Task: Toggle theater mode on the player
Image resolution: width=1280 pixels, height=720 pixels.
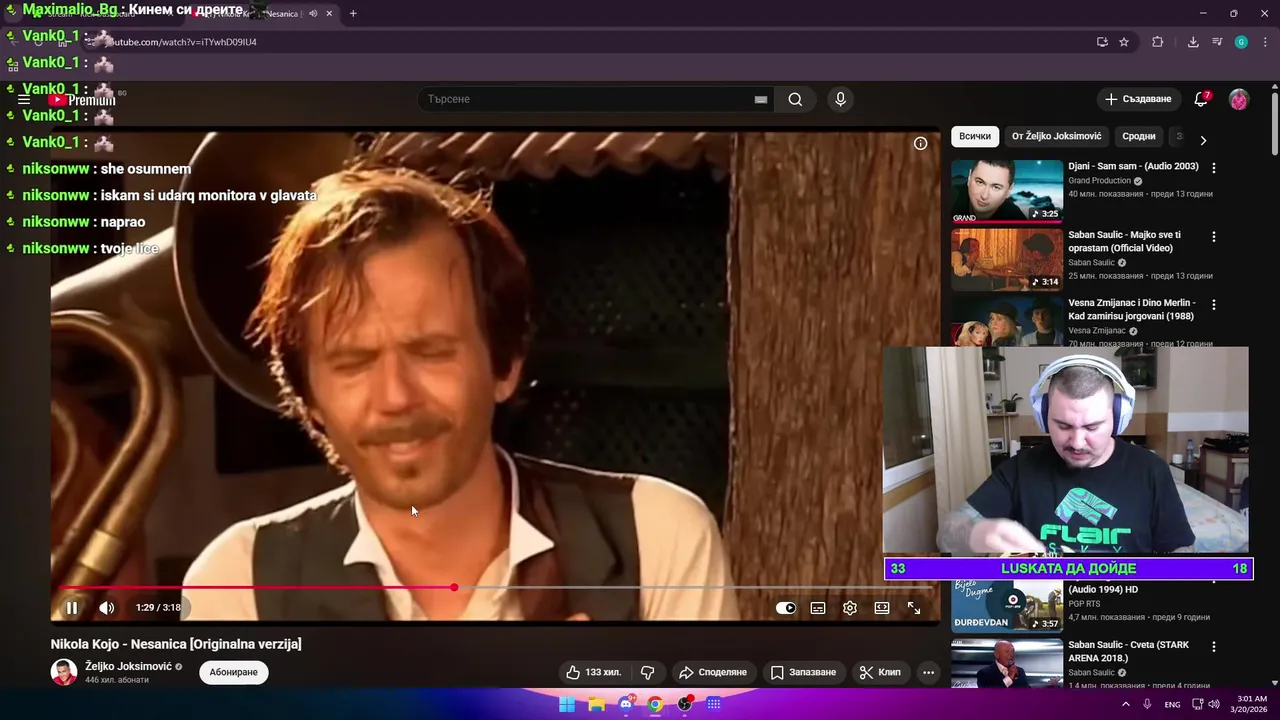Action: coord(882,607)
